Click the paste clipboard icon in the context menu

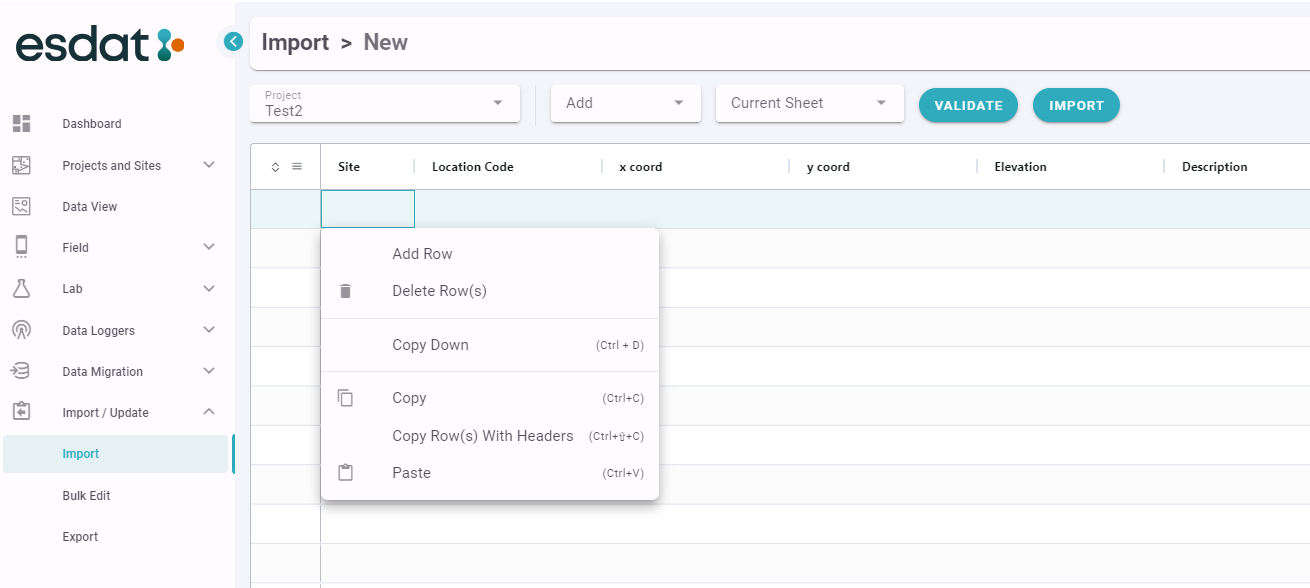(x=346, y=473)
